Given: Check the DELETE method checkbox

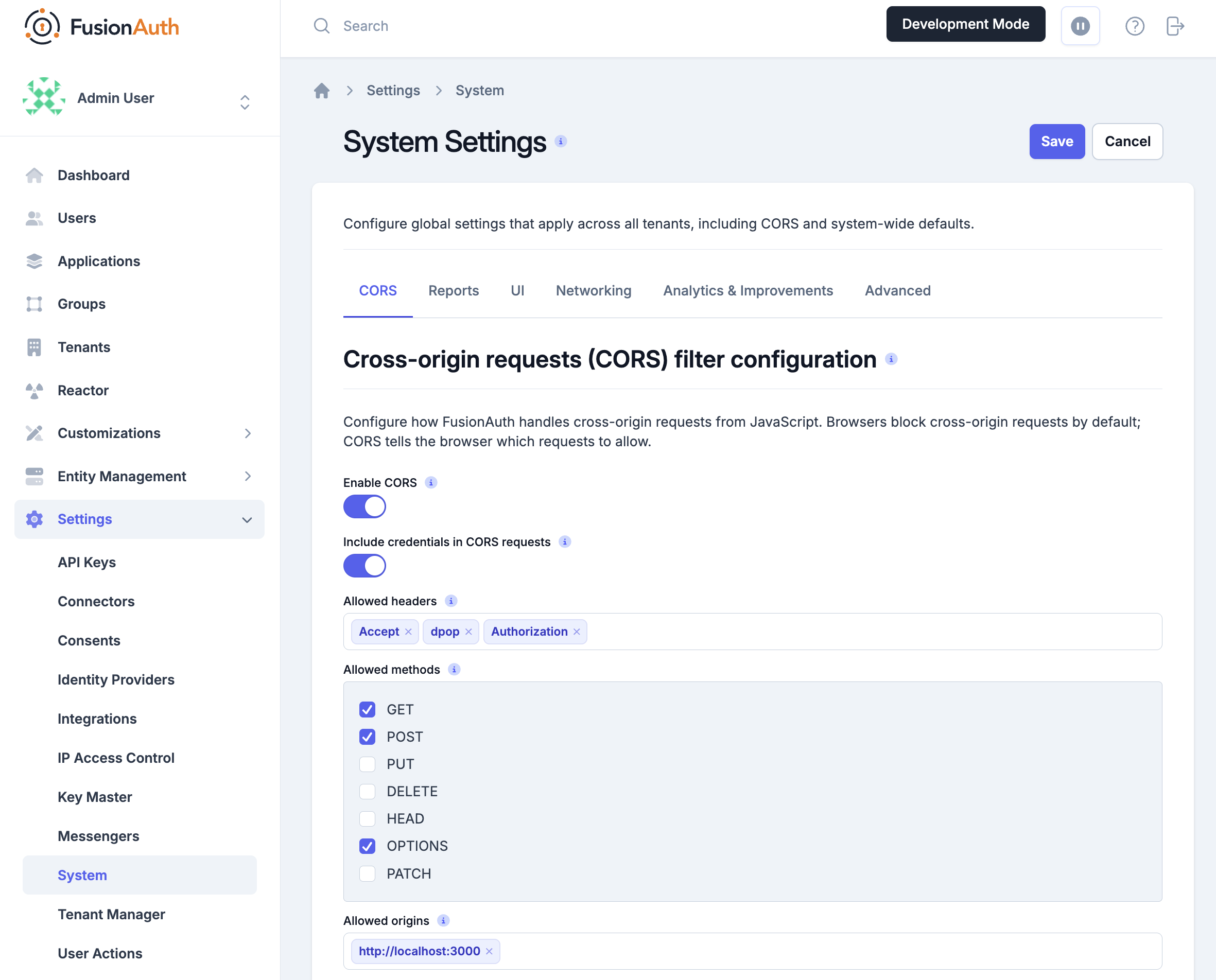Looking at the screenshot, I should [367, 792].
